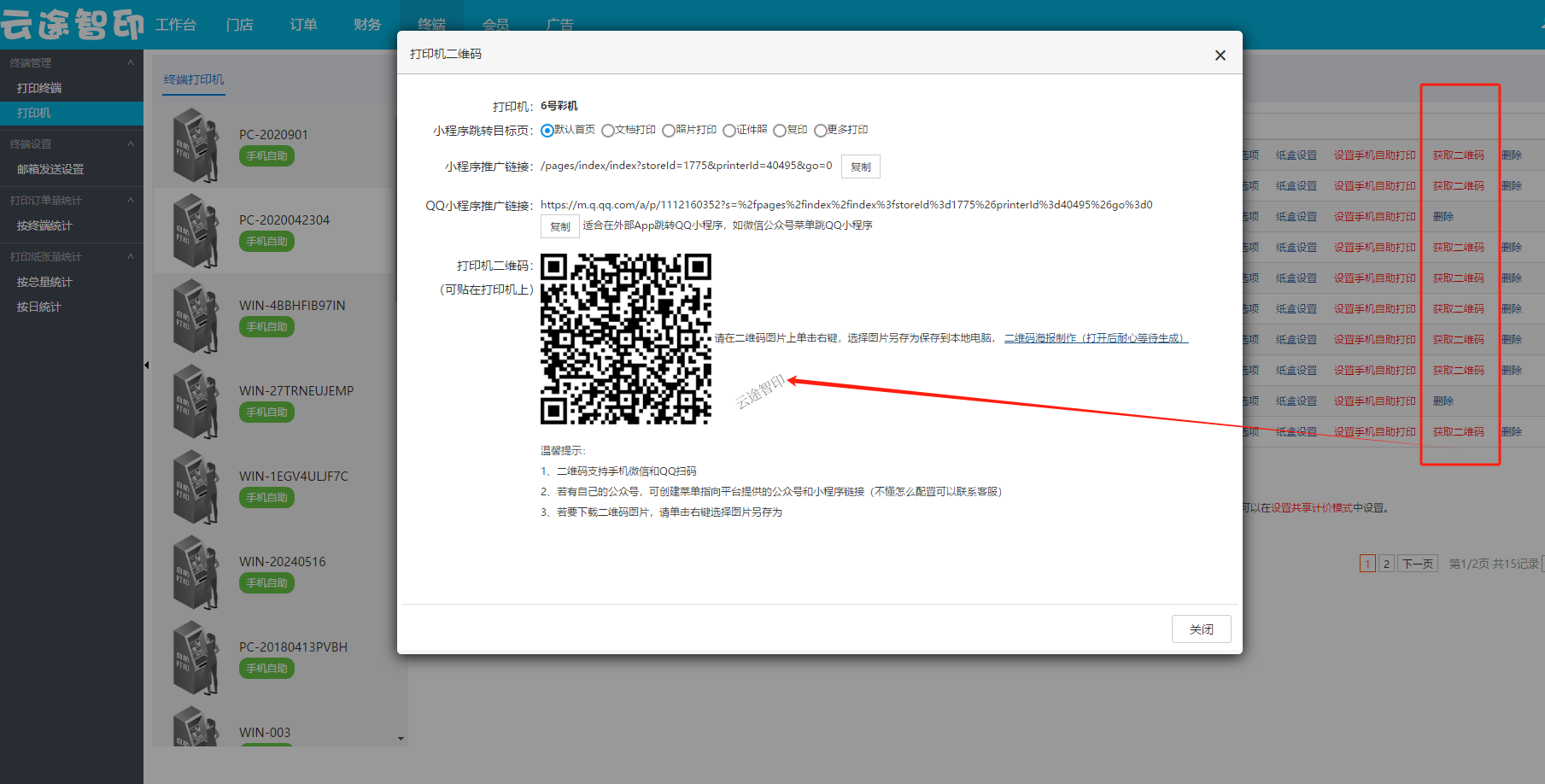The image size is (1545, 784).
Task: Select the WIN-27TRNEUJEMP terminal name
Action: point(296,391)
